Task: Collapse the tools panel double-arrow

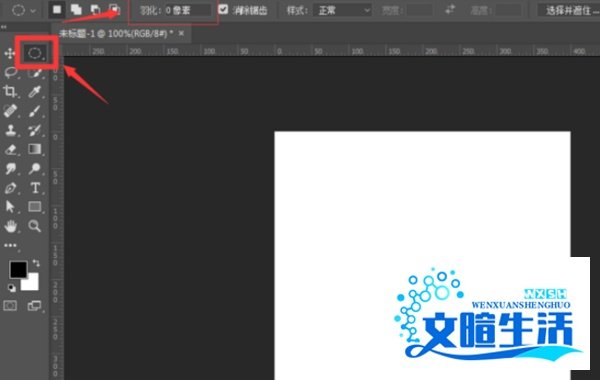Action: point(3,27)
